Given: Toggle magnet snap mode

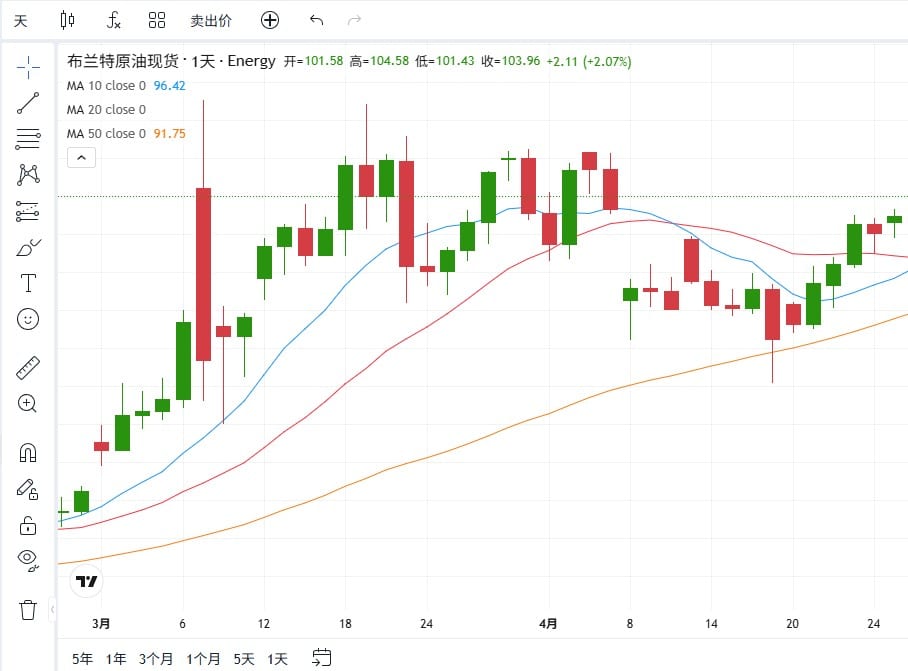Looking at the screenshot, I should click(28, 452).
